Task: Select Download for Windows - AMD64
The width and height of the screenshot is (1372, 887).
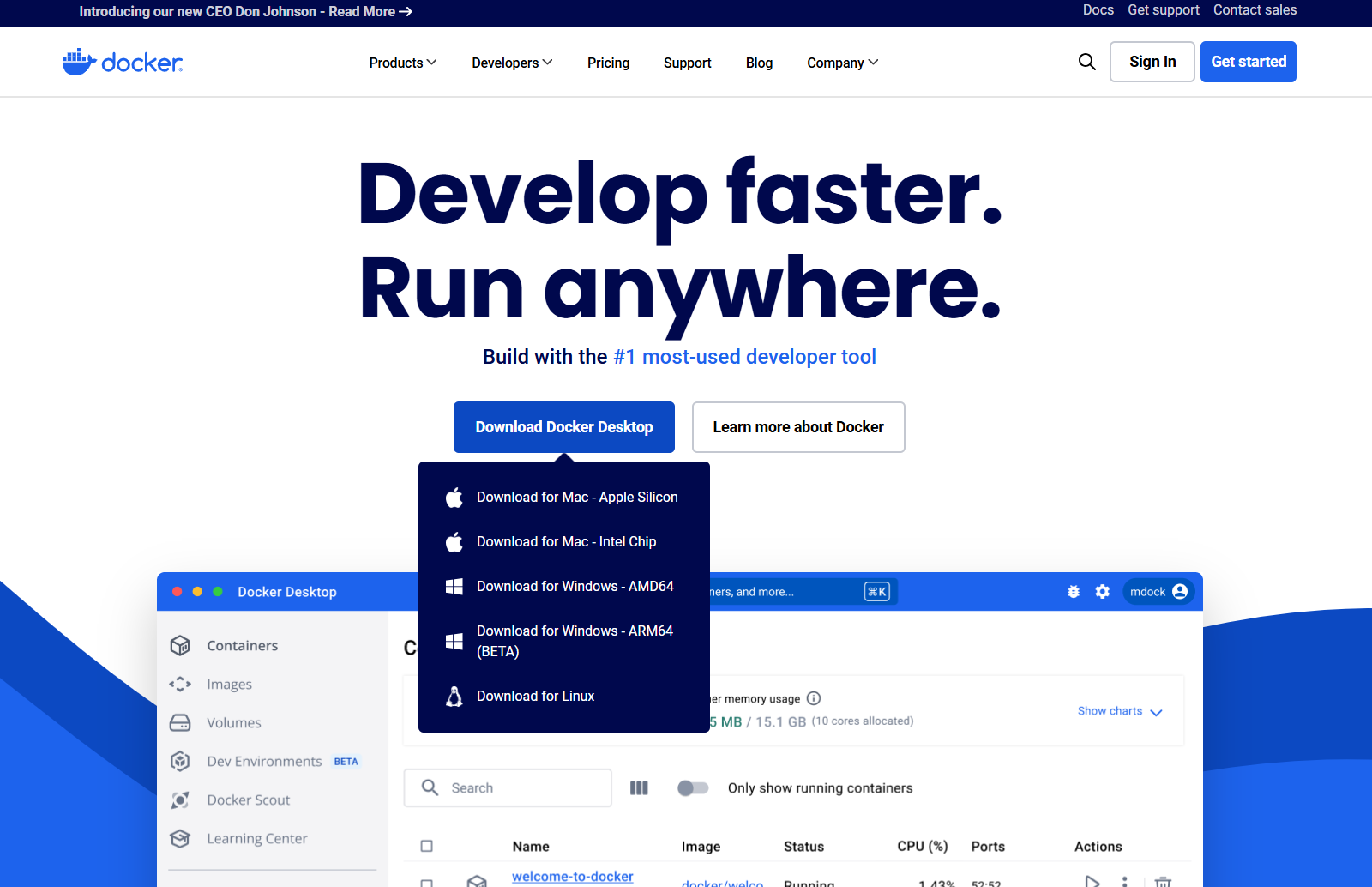Action: (564, 587)
